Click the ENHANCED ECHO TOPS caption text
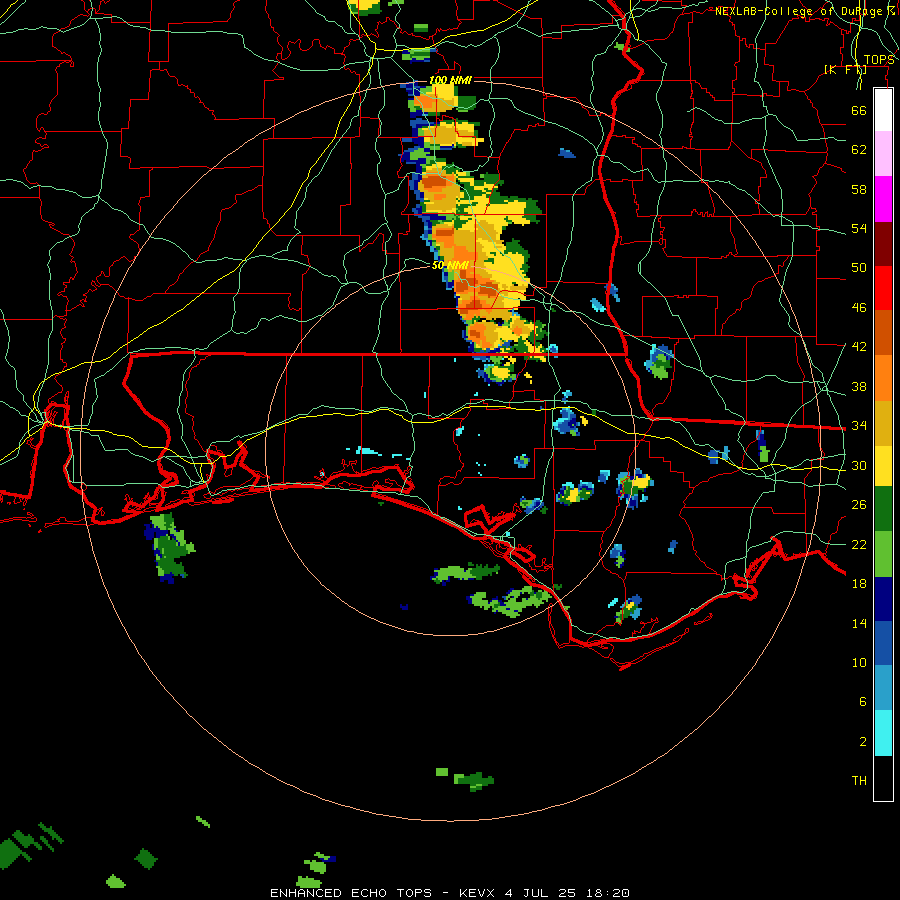 pos(351,893)
